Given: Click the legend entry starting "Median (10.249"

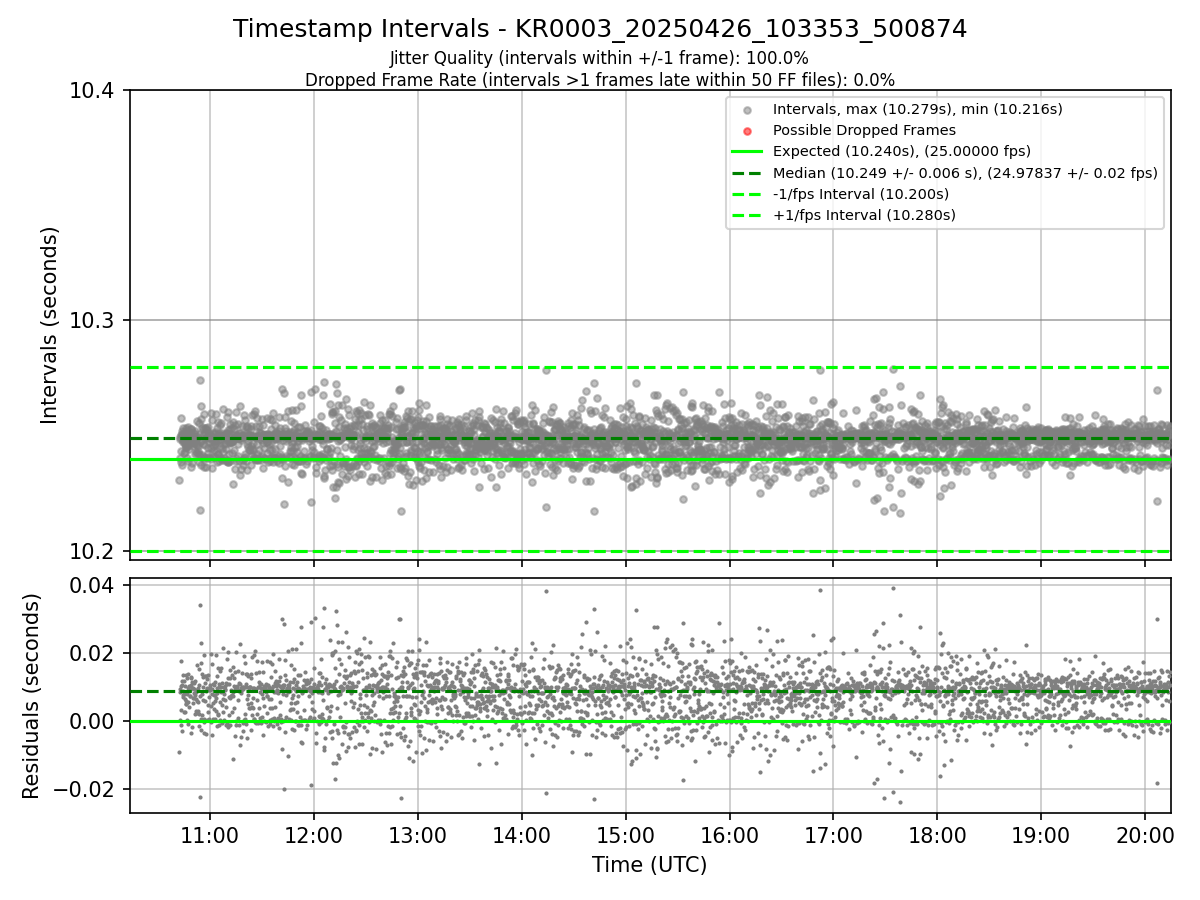Looking at the screenshot, I should [x=966, y=173].
